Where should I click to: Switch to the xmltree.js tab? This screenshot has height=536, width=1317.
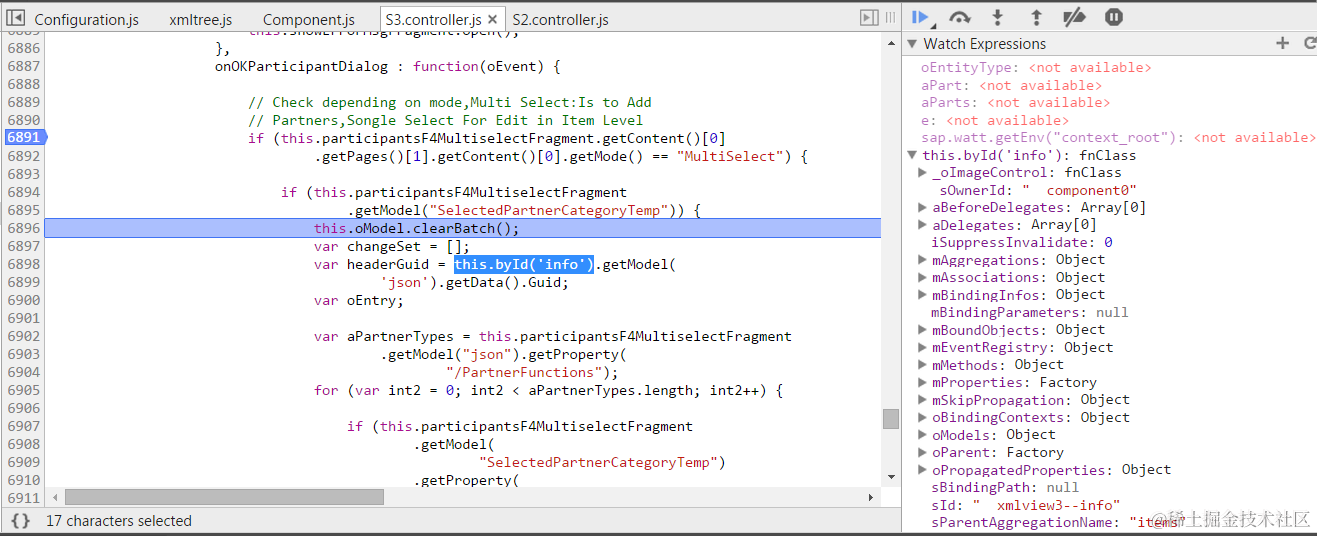click(200, 20)
